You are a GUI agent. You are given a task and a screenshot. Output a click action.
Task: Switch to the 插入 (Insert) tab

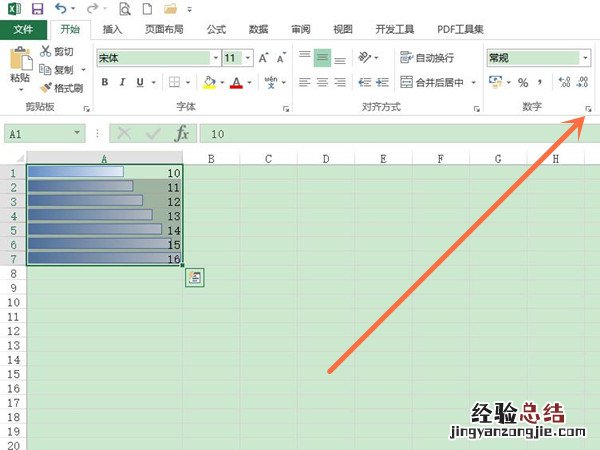click(x=112, y=30)
